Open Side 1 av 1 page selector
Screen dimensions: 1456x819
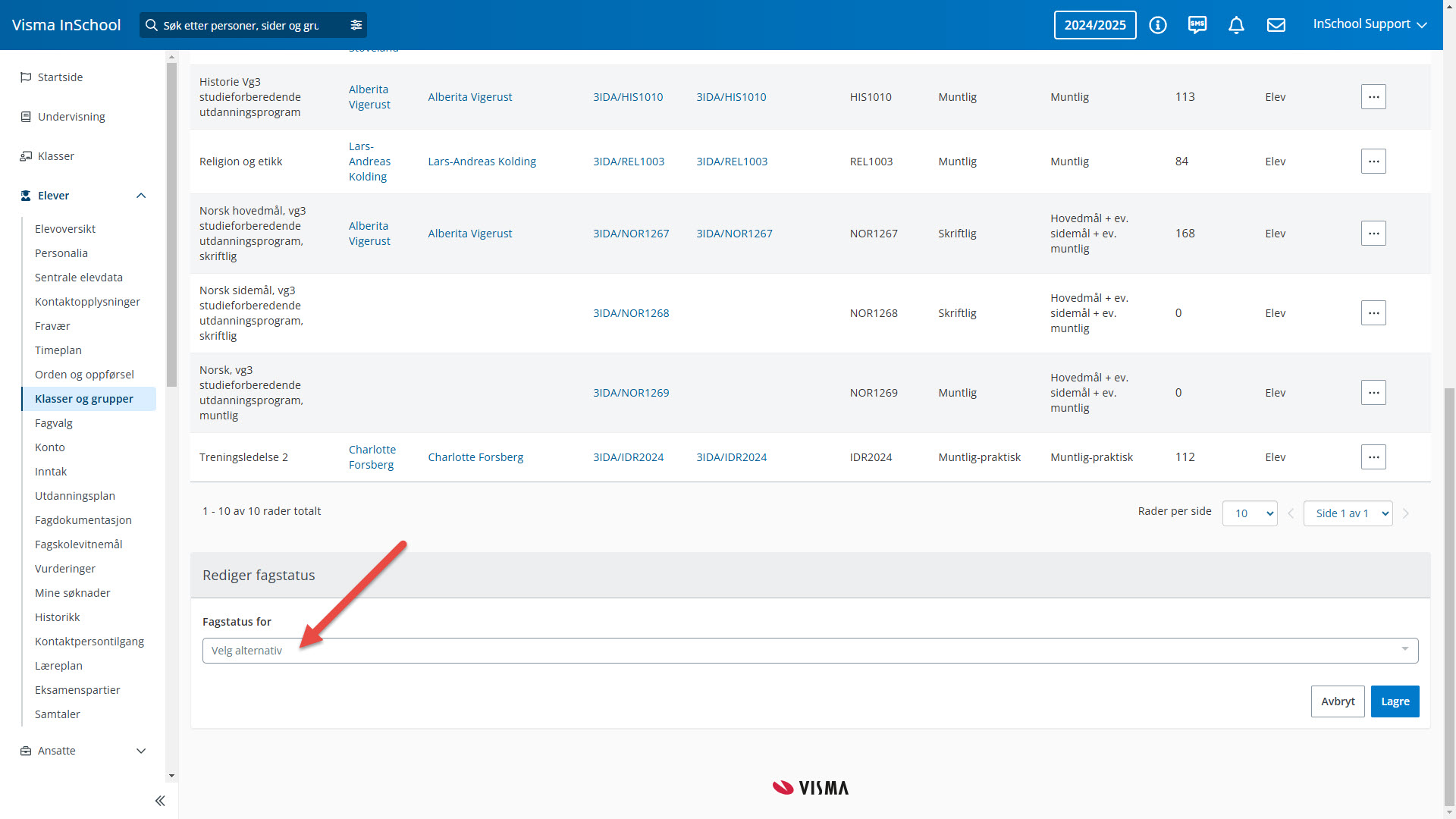1347,513
